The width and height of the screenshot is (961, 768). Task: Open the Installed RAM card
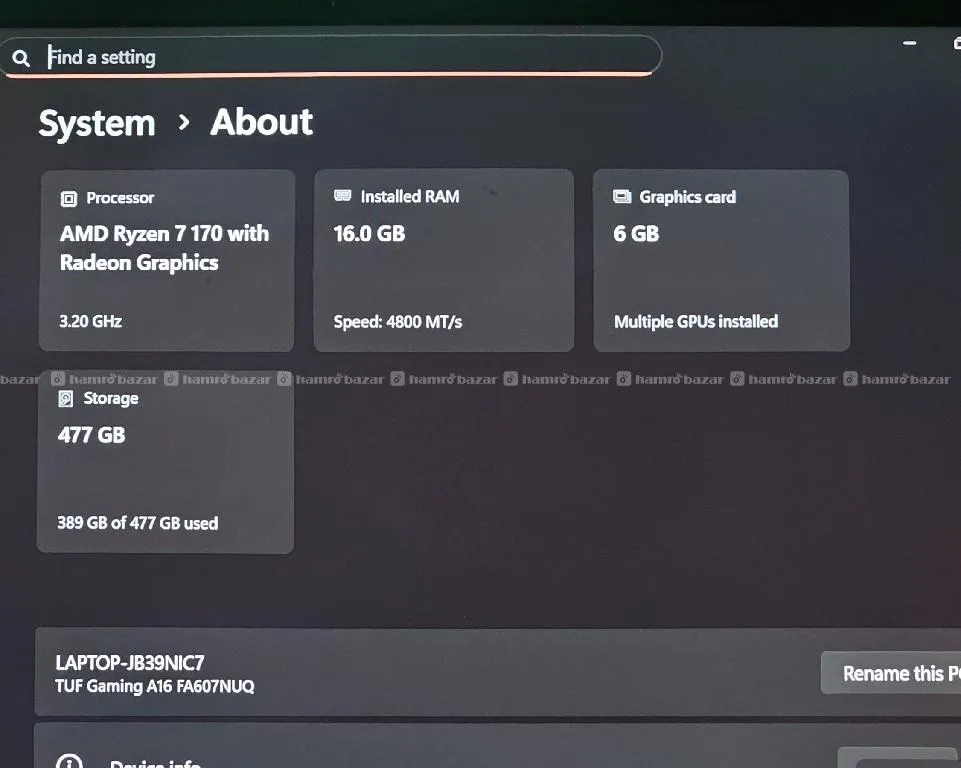(x=444, y=260)
